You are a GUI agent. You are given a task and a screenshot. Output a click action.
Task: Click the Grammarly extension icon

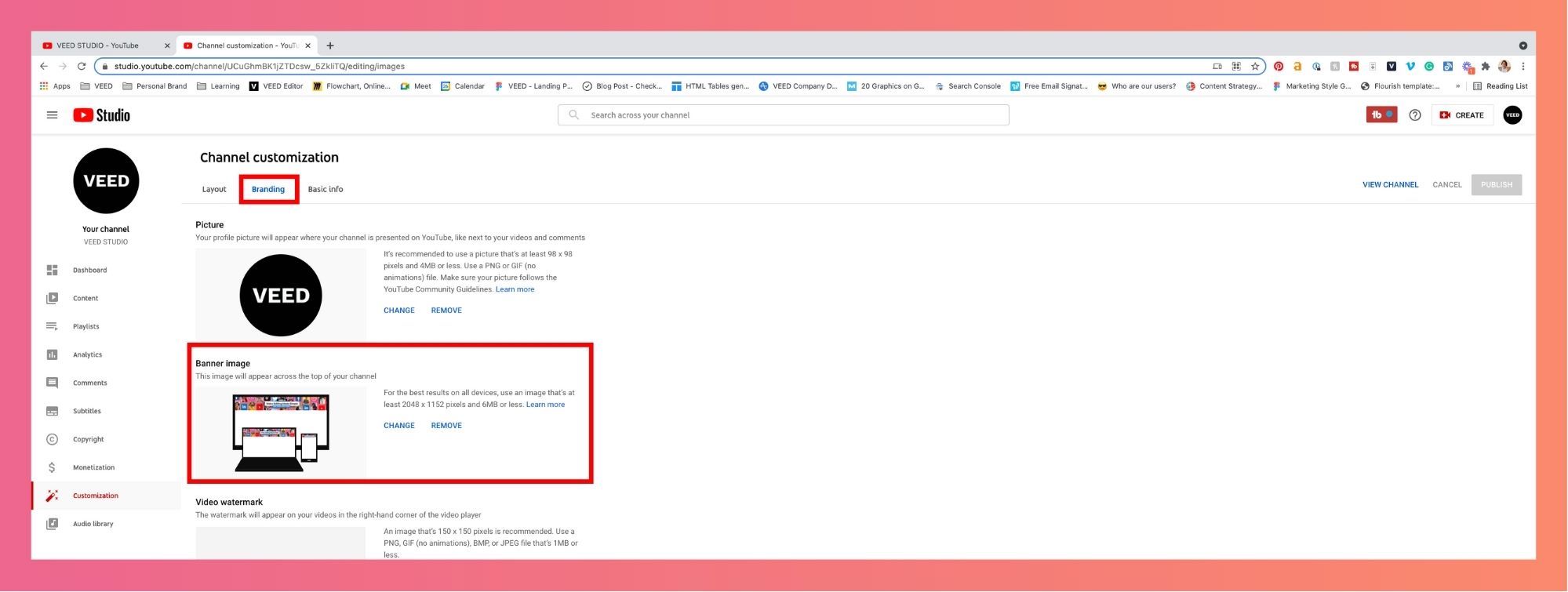tap(1429, 67)
